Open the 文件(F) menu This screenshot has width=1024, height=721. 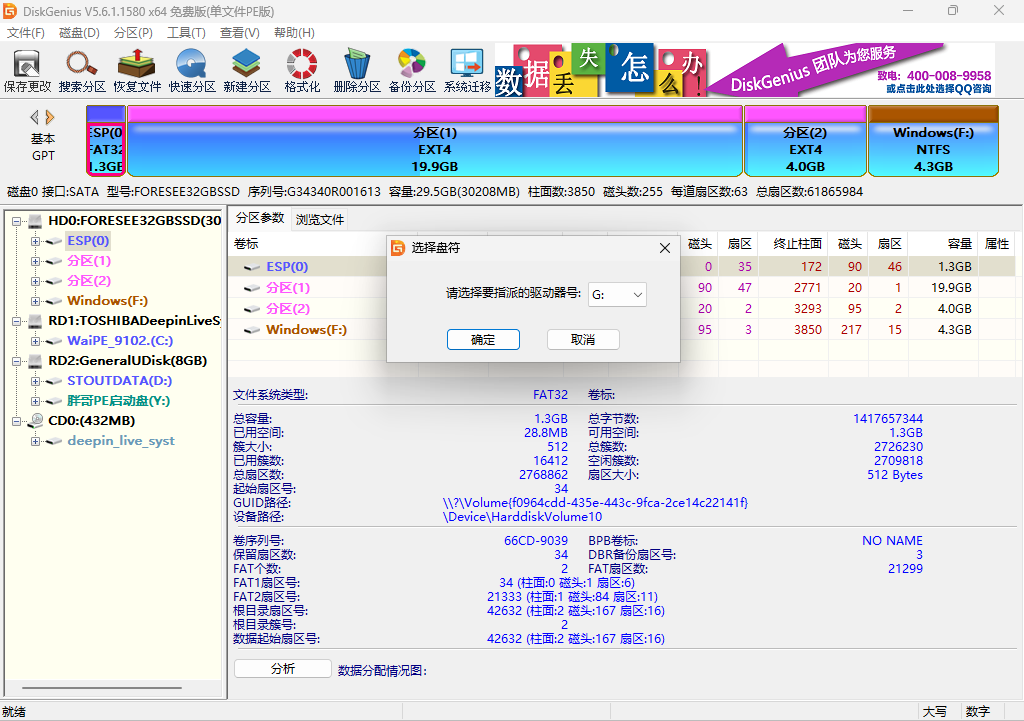[25, 33]
